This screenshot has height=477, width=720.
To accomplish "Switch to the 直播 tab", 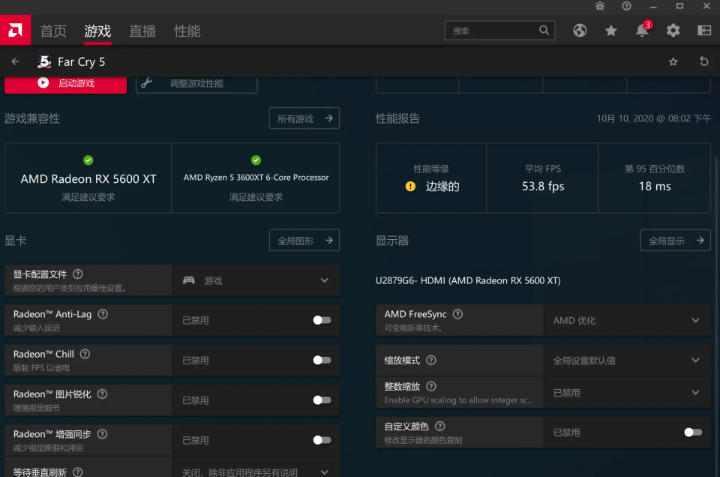I will (x=142, y=31).
